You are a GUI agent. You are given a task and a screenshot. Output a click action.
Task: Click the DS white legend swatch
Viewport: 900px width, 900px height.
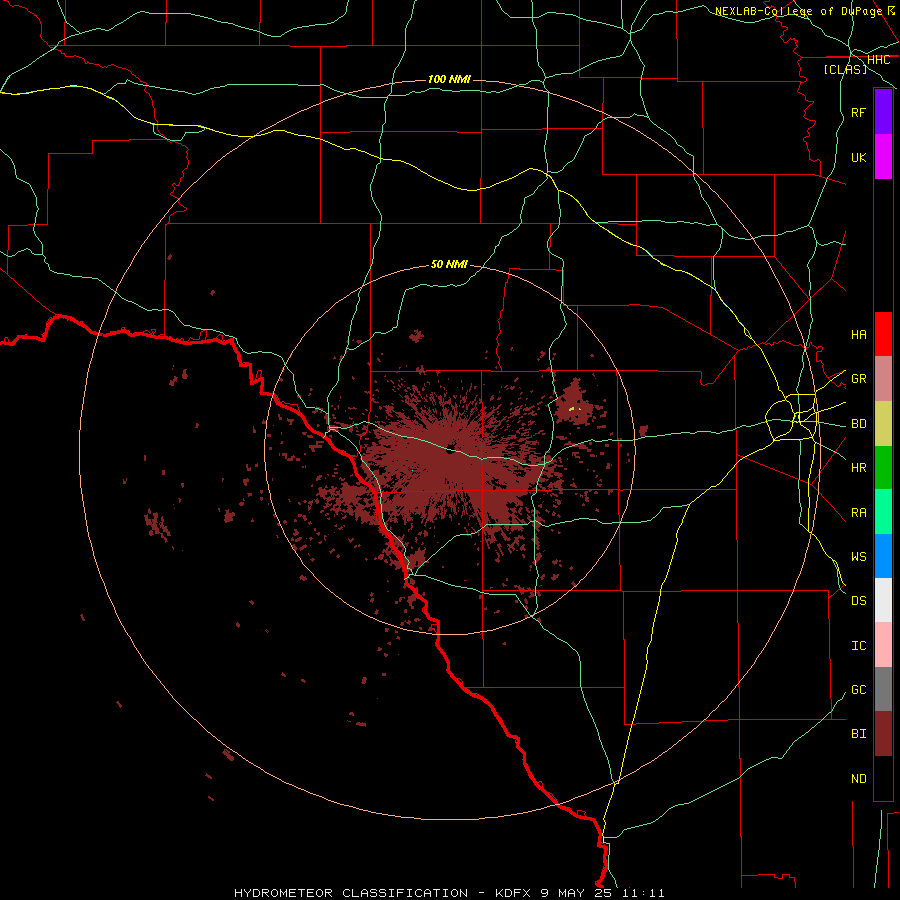(883, 600)
